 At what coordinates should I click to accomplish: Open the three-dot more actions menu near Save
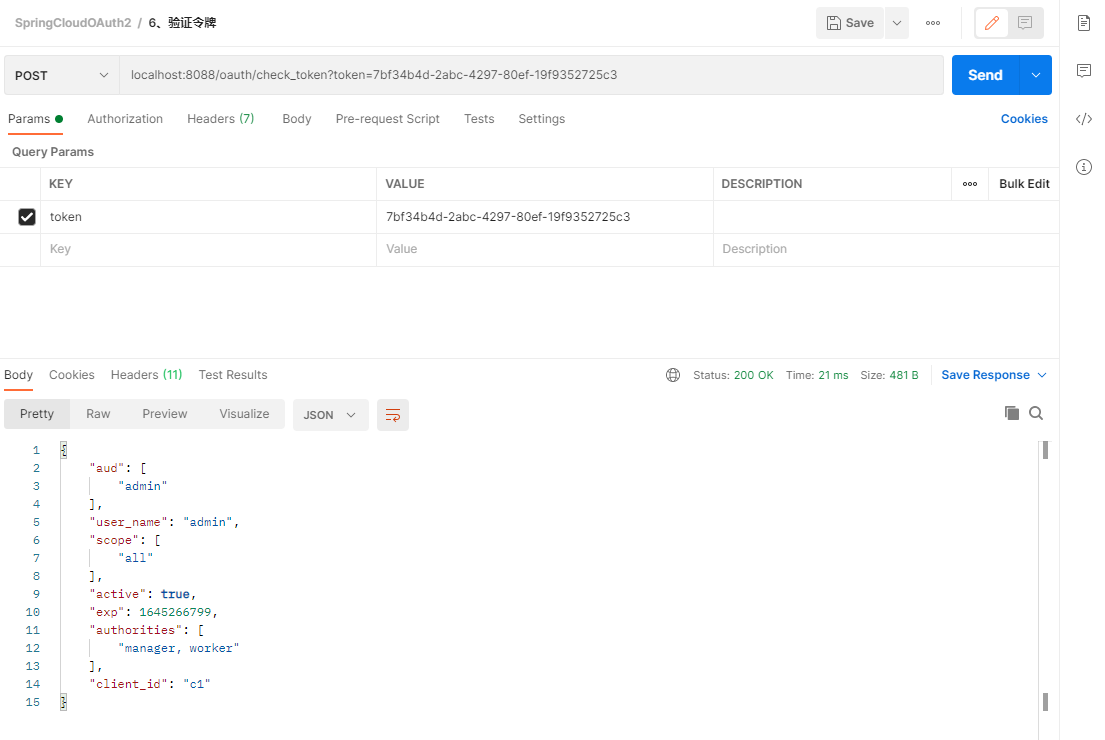tap(933, 23)
